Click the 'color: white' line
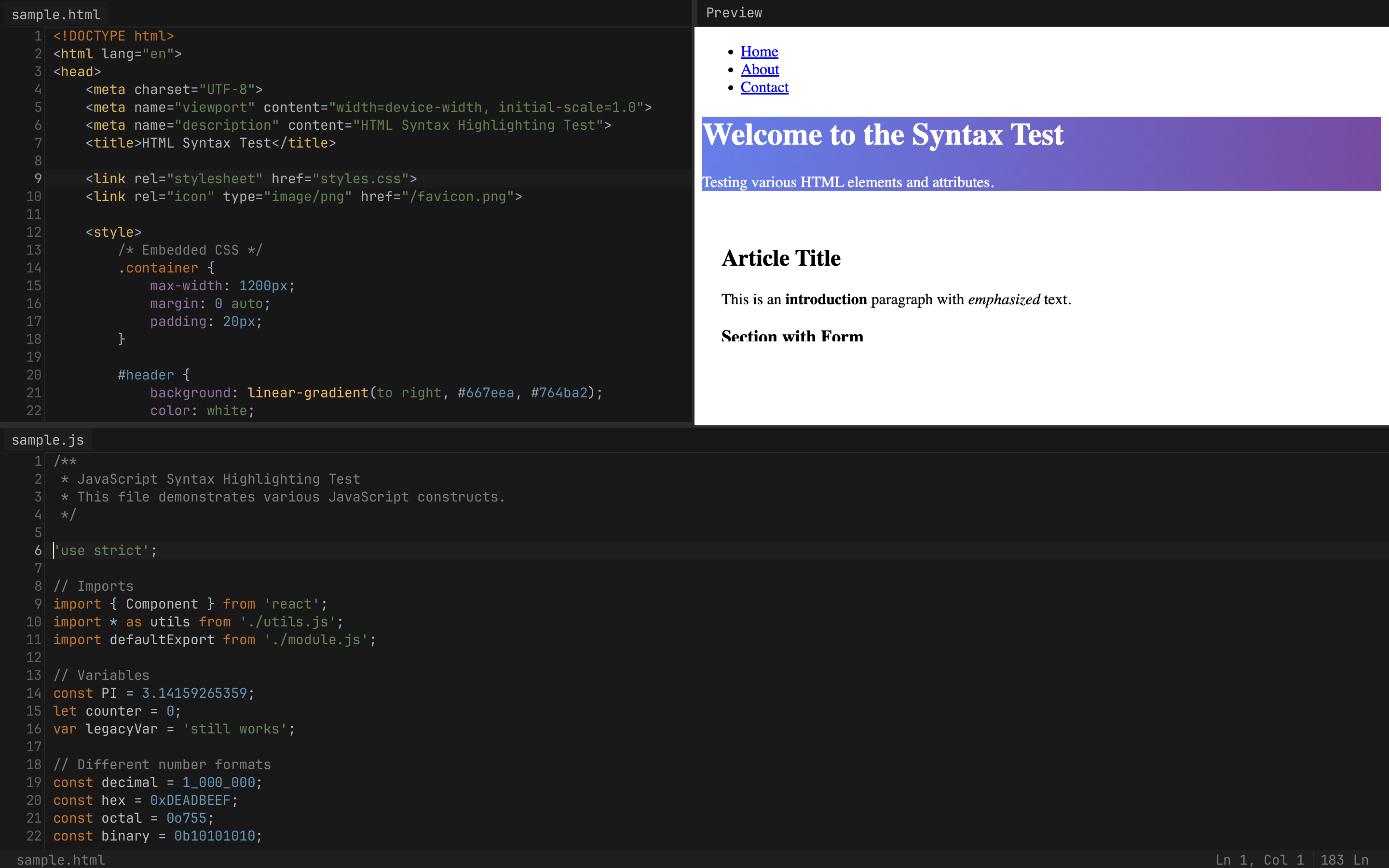This screenshot has height=868, width=1389. [x=202, y=410]
